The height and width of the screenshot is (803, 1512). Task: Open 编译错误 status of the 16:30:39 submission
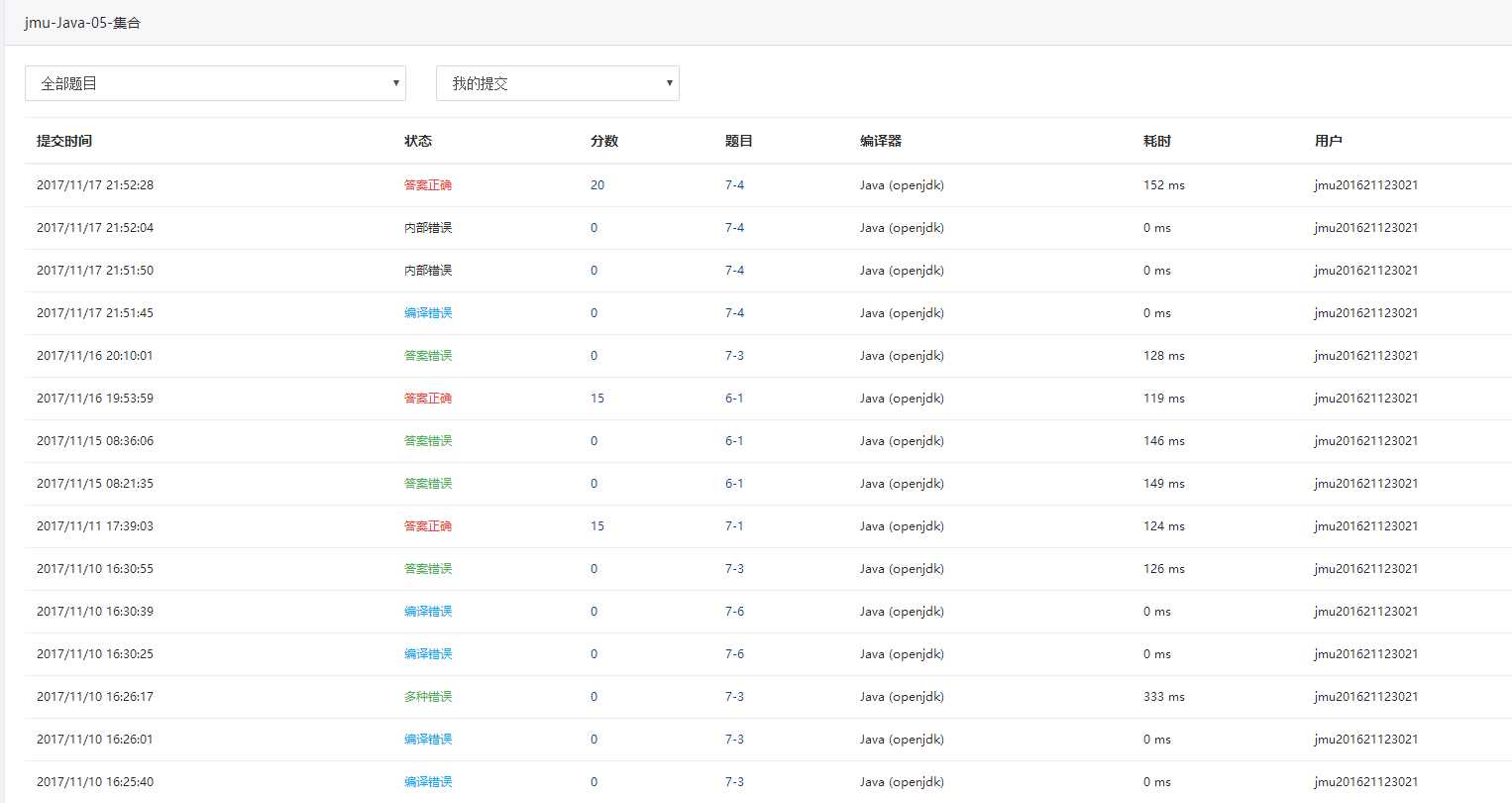pyautogui.click(x=428, y=612)
